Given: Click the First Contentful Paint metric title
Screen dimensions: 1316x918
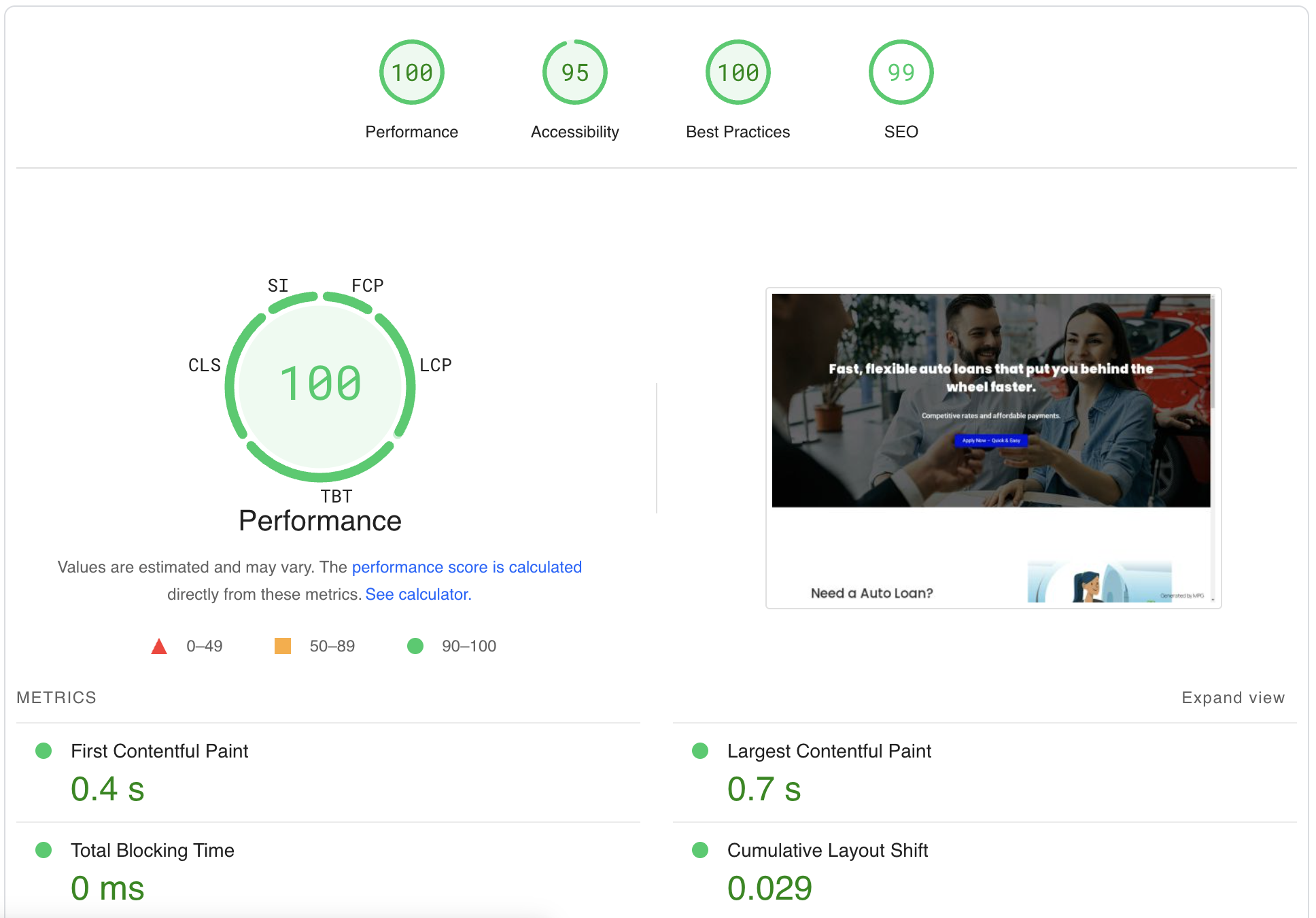Looking at the screenshot, I should (x=160, y=751).
